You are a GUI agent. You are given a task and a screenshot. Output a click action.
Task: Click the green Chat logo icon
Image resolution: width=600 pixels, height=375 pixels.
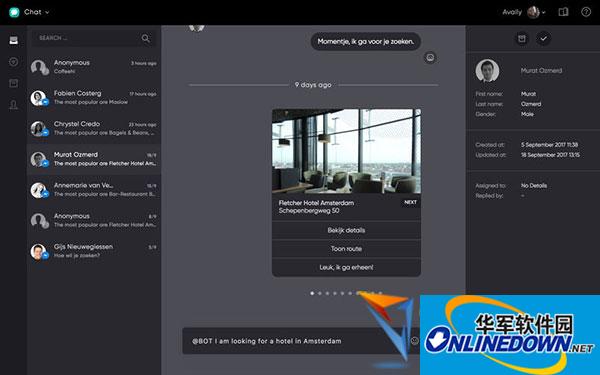(14, 12)
